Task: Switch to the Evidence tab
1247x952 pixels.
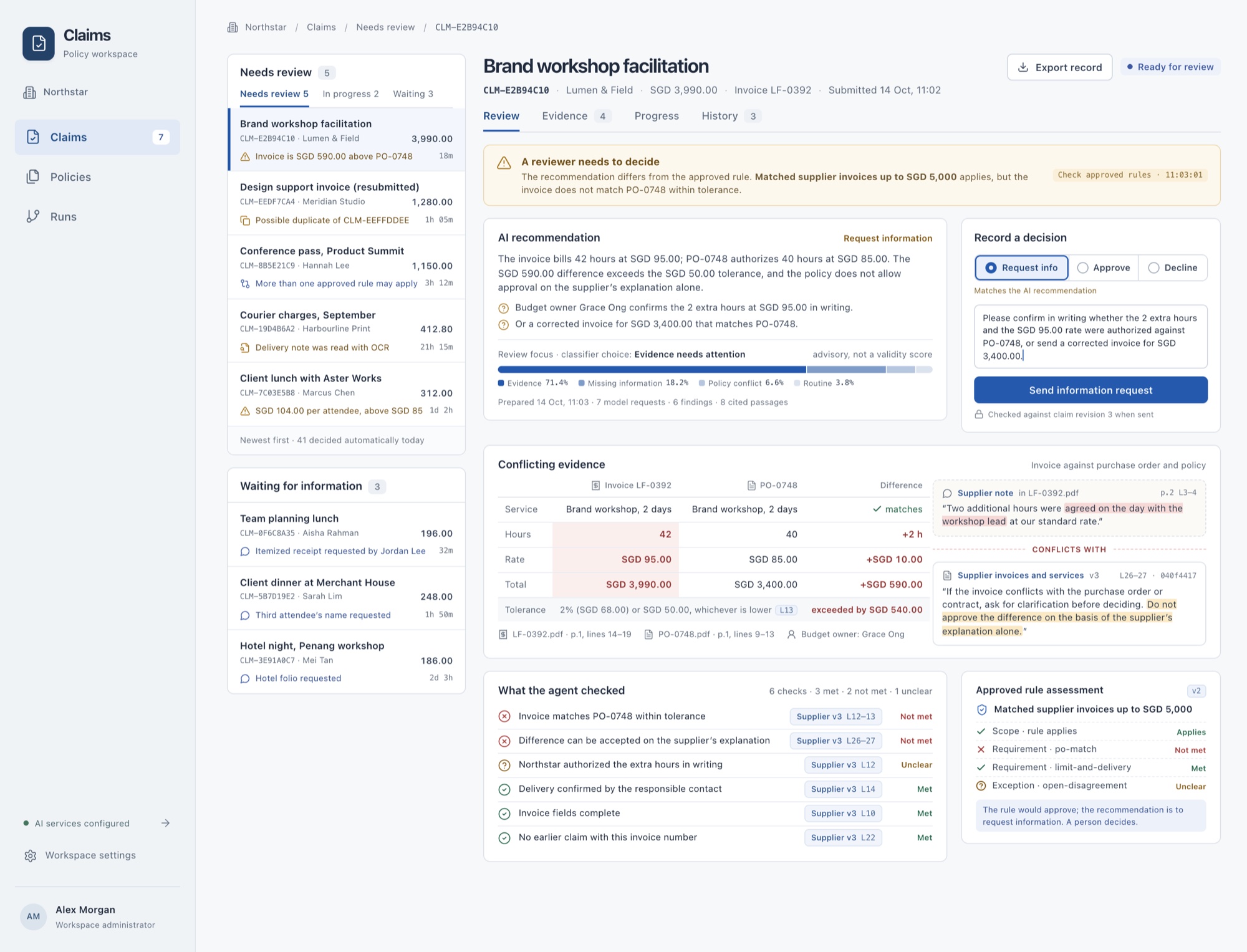Action: (577, 116)
